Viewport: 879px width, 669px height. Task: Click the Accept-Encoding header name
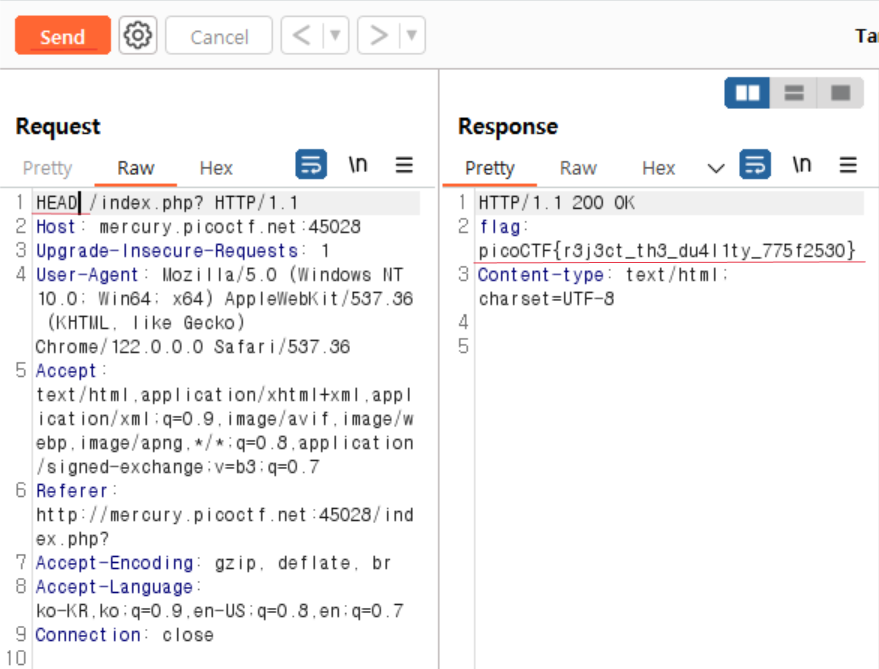114,562
